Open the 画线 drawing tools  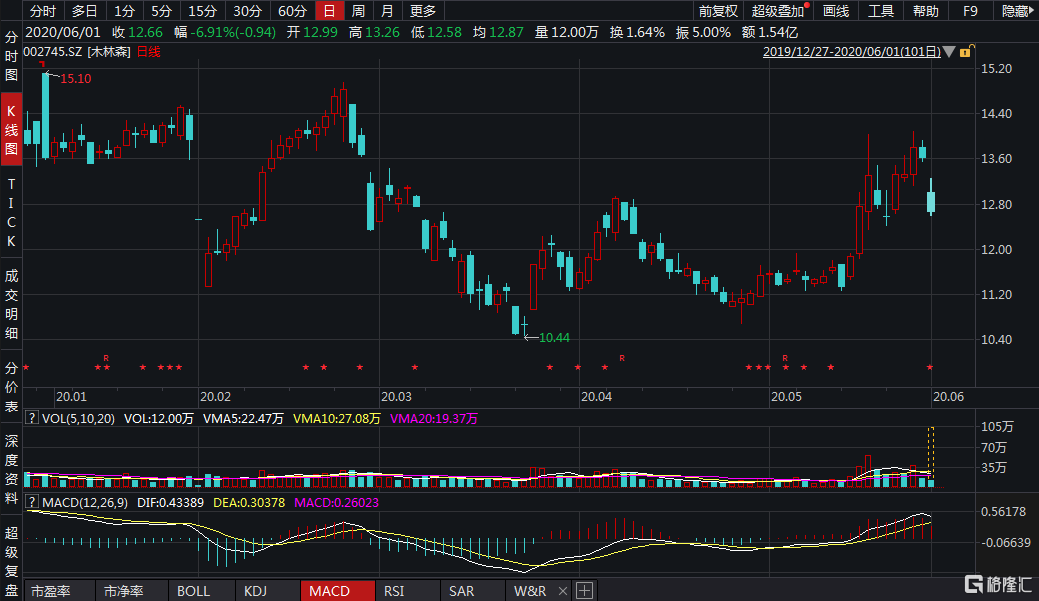pos(835,11)
